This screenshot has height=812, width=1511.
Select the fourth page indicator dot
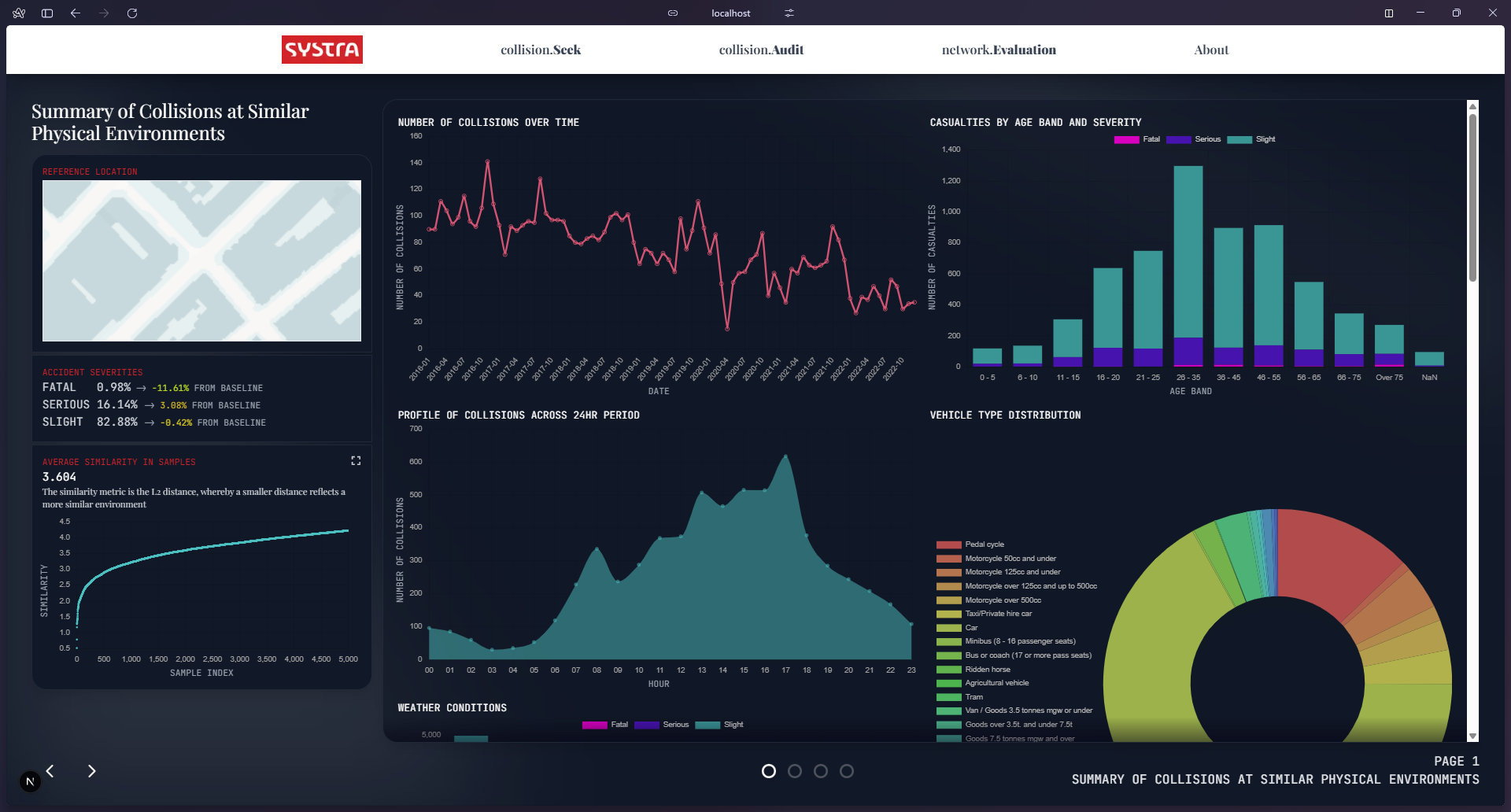coord(847,771)
